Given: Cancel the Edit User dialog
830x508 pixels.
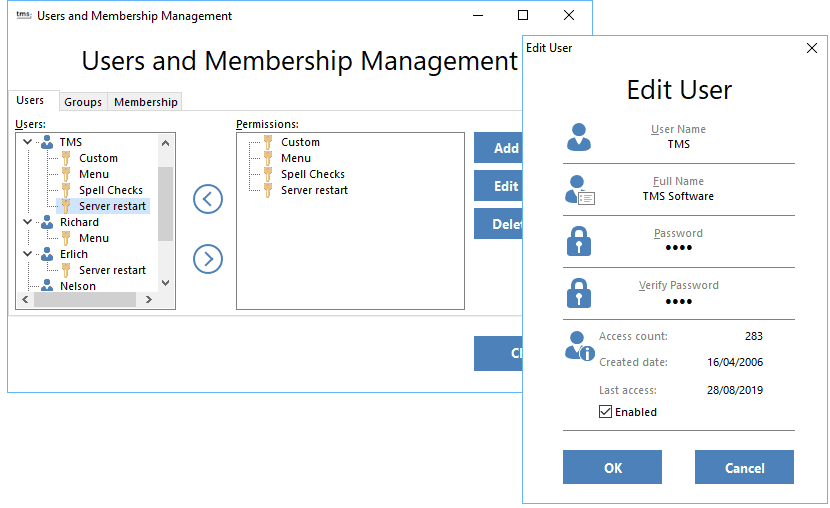Looking at the screenshot, I should (x=744, y=467).
